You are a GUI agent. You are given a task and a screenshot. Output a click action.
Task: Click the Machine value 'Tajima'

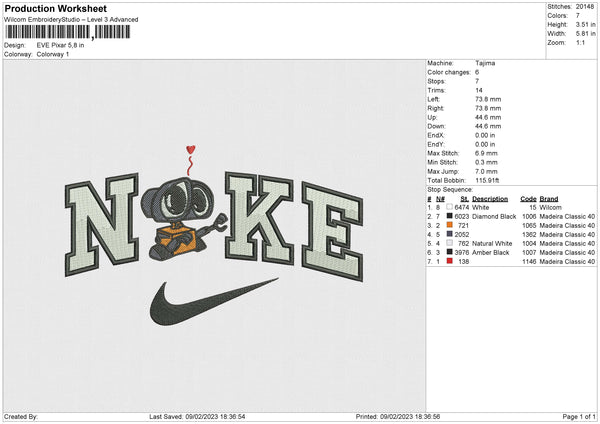tap(485, 63)
